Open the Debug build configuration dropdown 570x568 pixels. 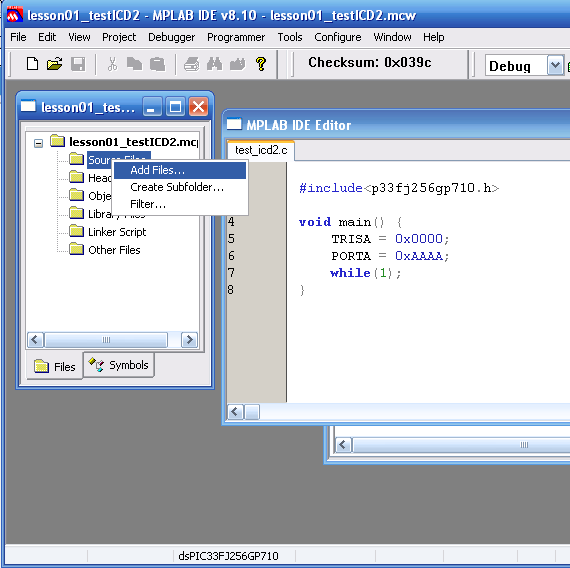pyautogui.click(x=555, y=66)
